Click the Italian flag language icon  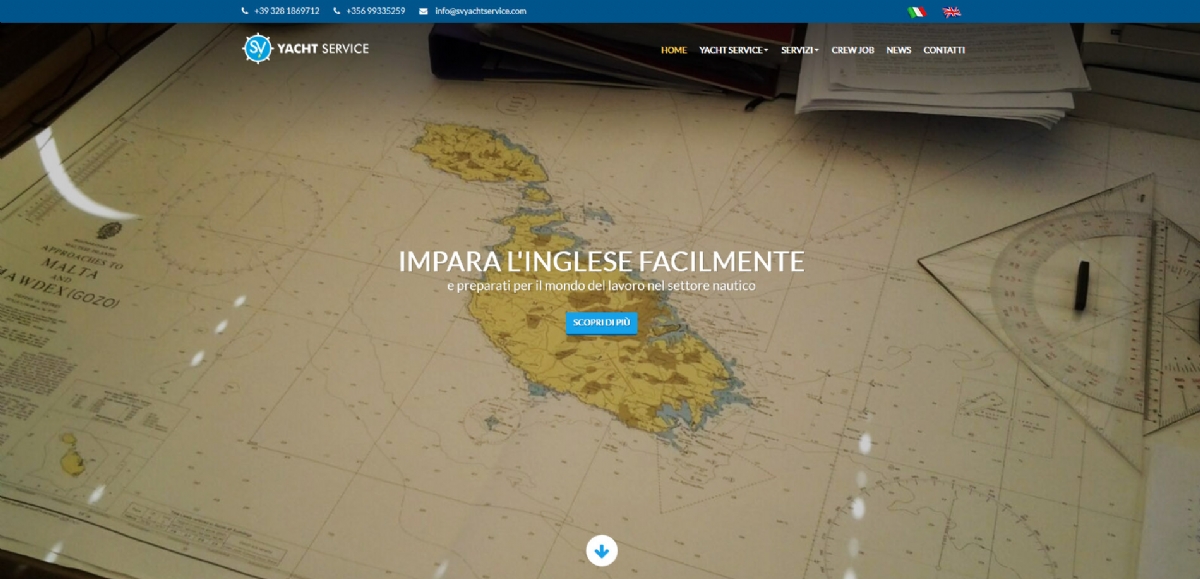pyautogui.click(x=916, y=12)
